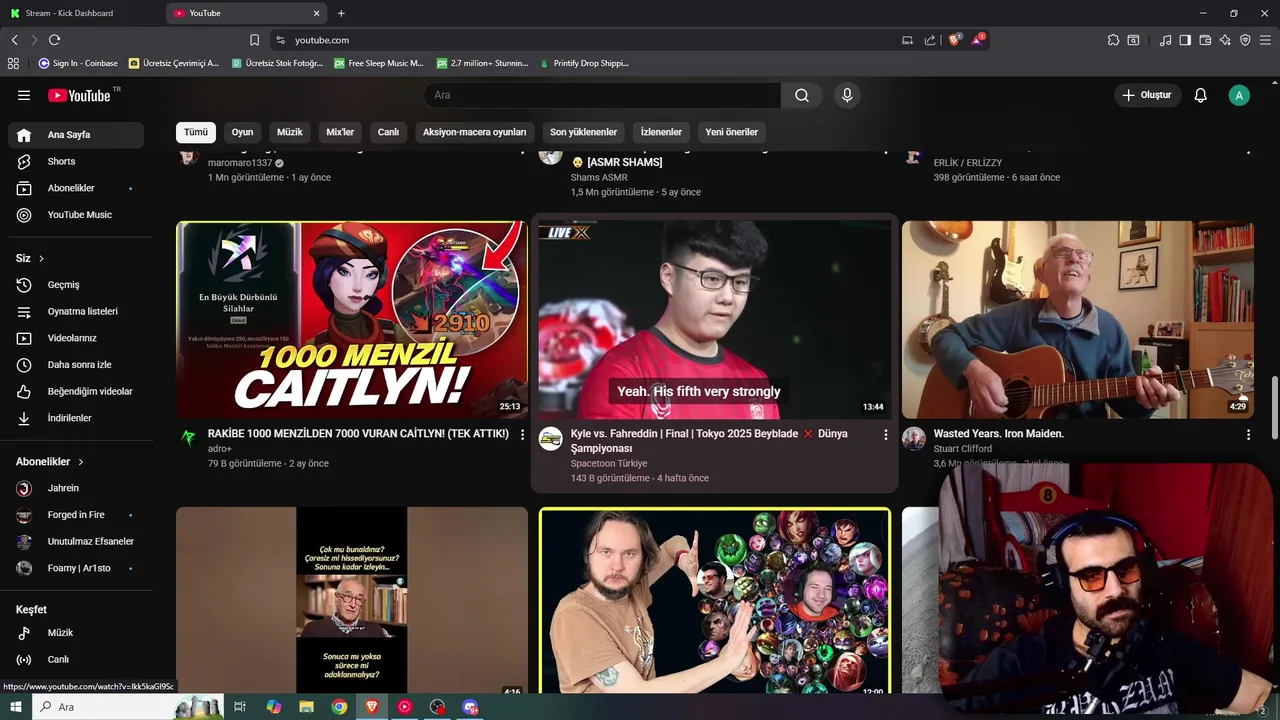
Task: Select the Son yüklenenler chip
Action: [x=584, y=132]
